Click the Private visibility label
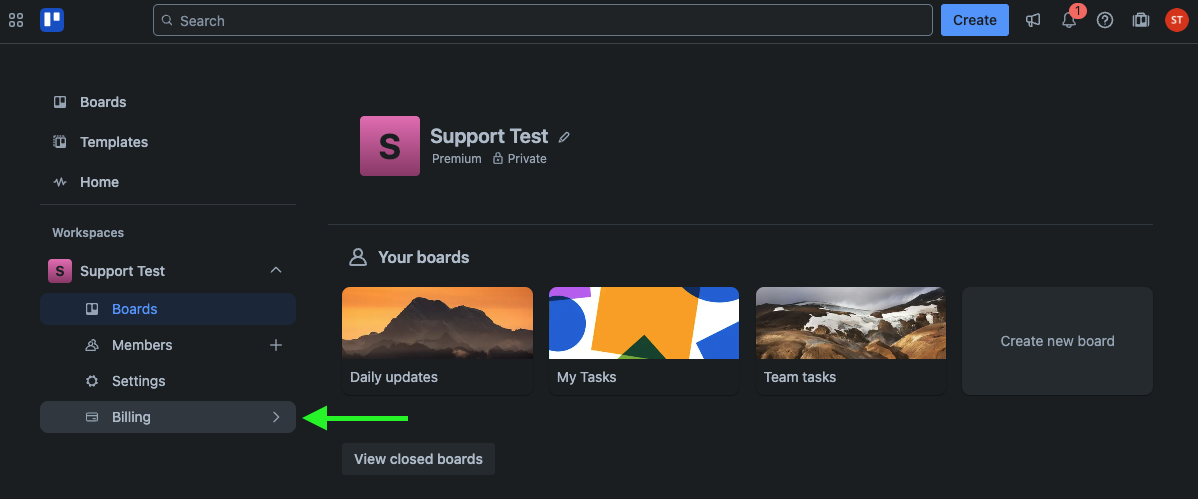 (520, 159)
